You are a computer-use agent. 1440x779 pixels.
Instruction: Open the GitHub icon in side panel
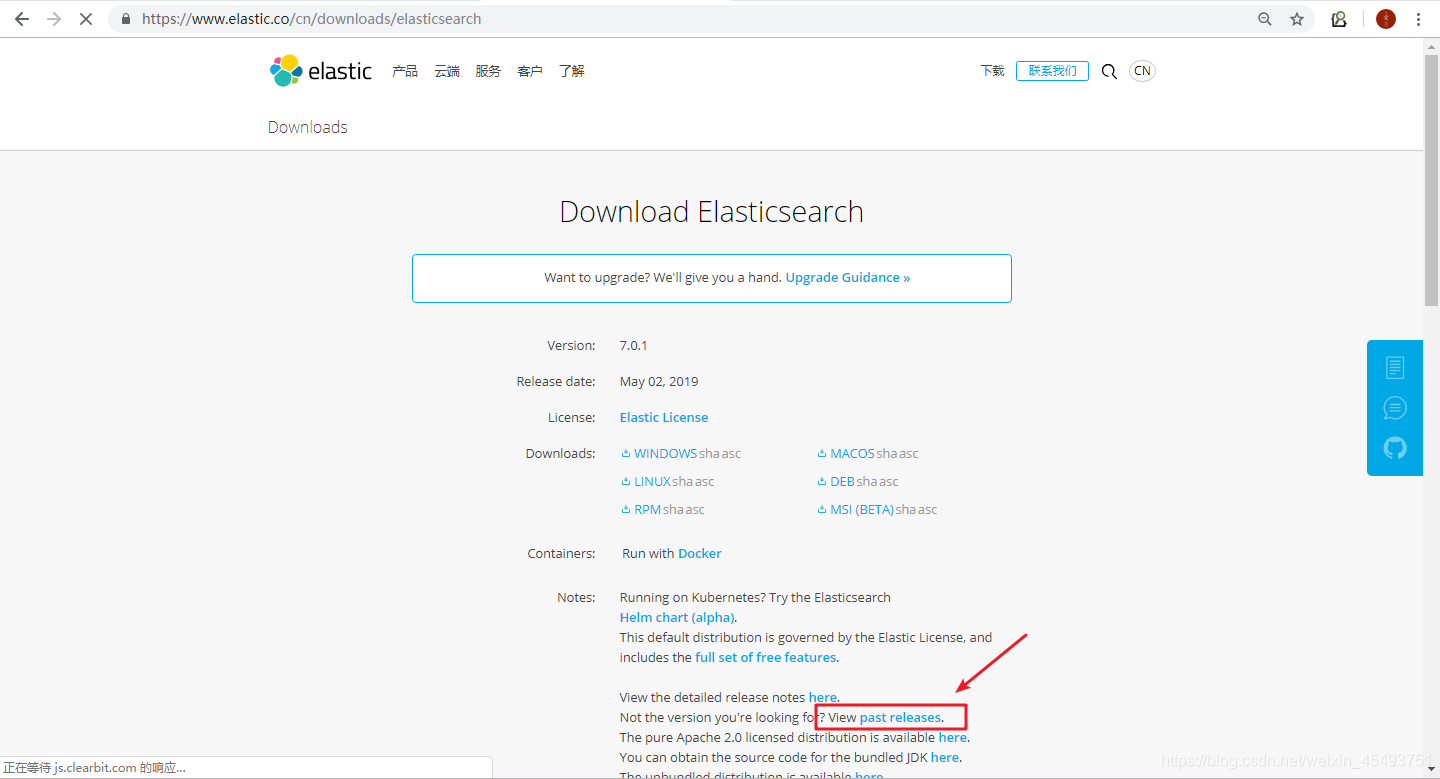1395,448
